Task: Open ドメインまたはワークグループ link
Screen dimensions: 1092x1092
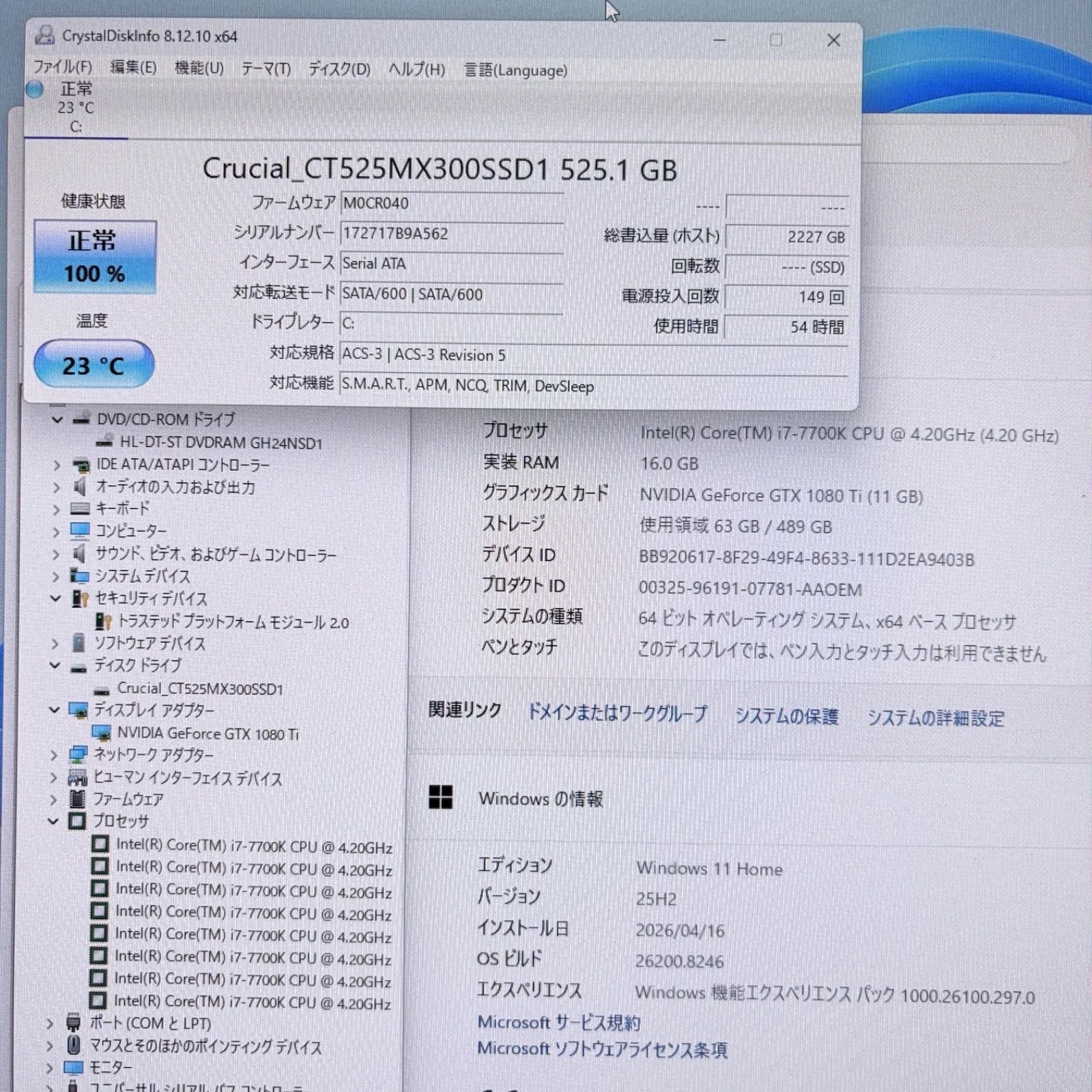Action: 617,713
